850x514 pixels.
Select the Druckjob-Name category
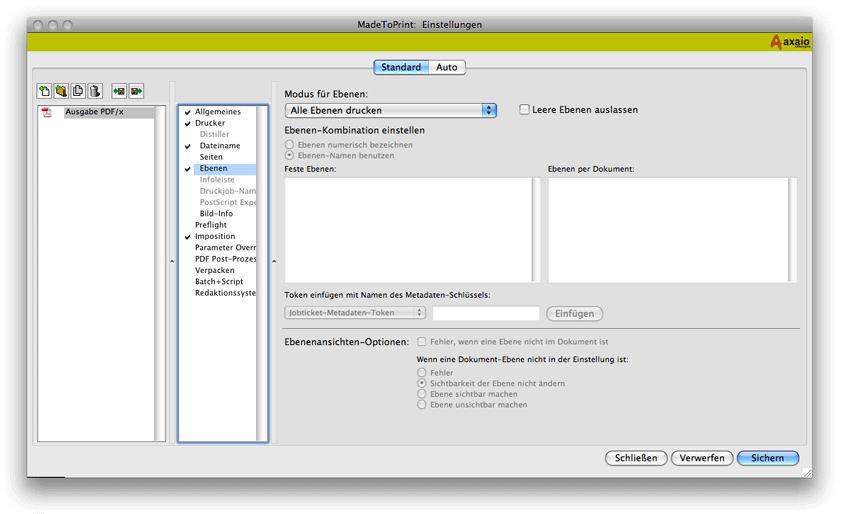coord(228,191)
